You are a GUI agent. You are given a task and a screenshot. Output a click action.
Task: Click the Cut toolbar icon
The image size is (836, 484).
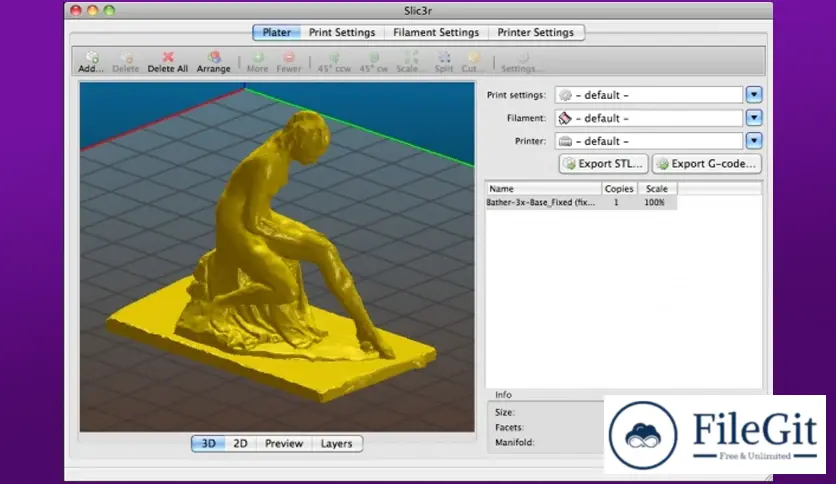[x=472, y=62]
